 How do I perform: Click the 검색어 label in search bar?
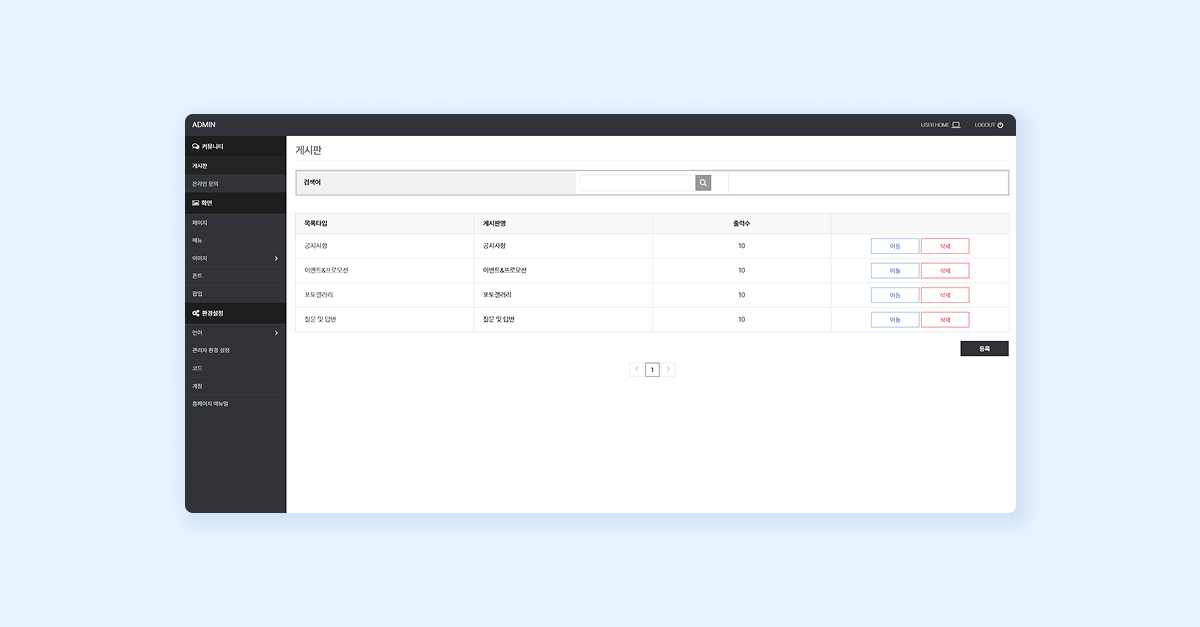tap(313, 183)
